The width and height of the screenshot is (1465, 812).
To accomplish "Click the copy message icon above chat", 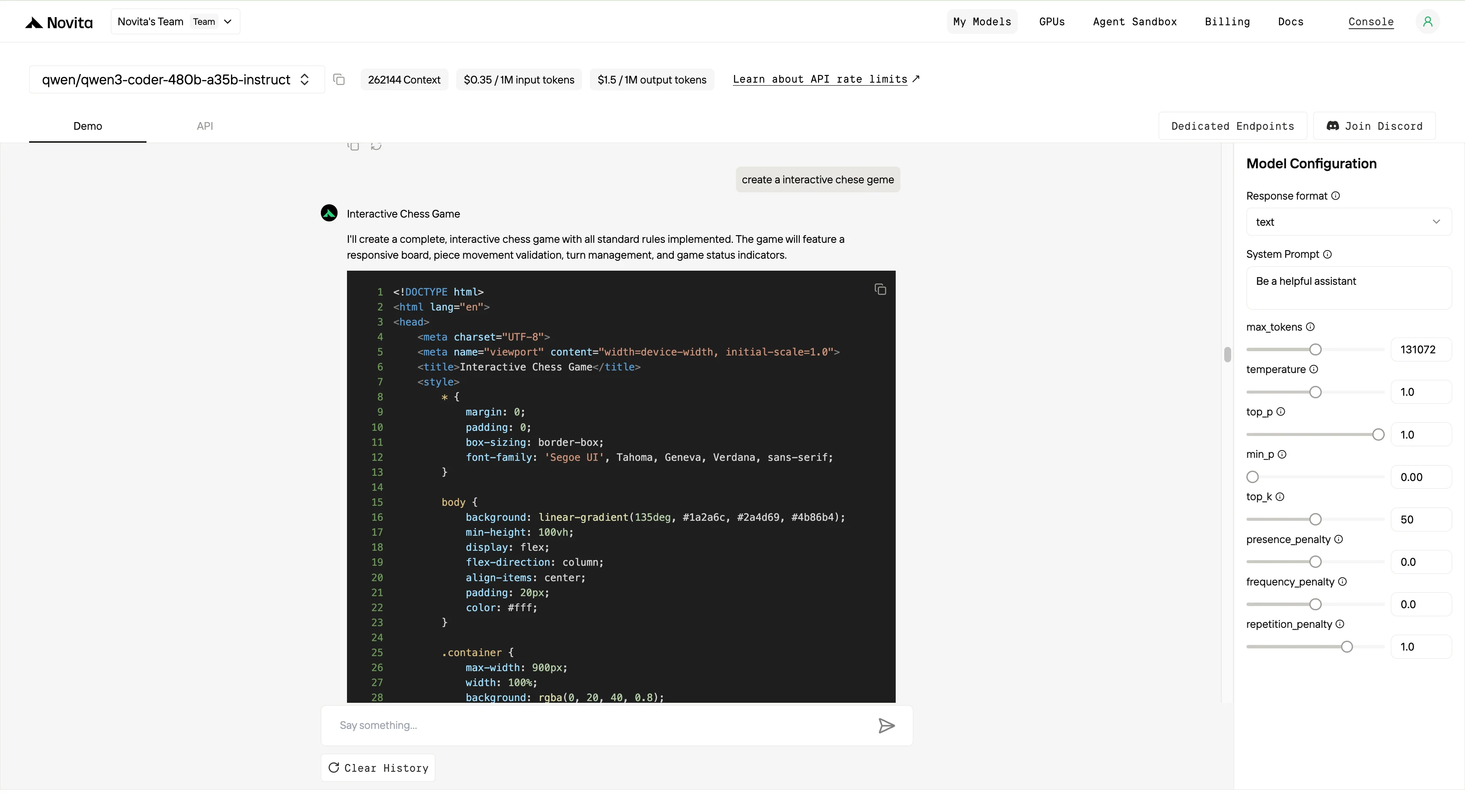I will [353, 146].
